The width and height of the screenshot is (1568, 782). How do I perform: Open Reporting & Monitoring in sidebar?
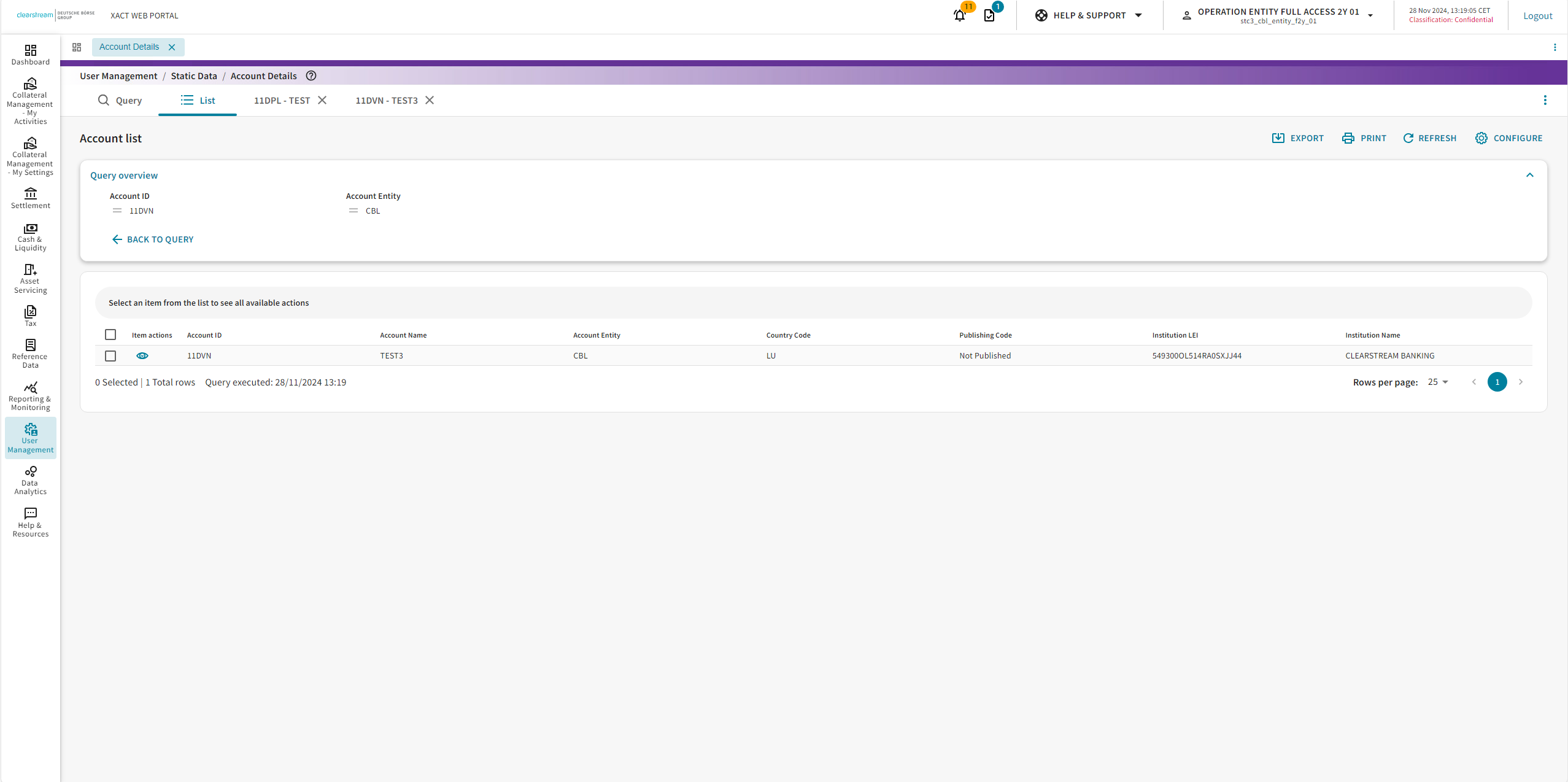[x=30, y=396]
